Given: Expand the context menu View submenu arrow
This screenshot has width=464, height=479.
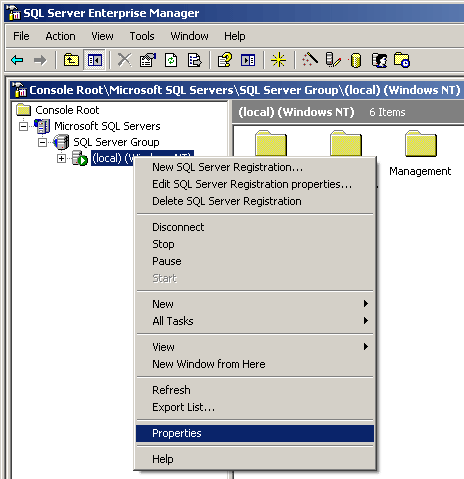Looking at the screenshot, I should click(x=366, y=347).
